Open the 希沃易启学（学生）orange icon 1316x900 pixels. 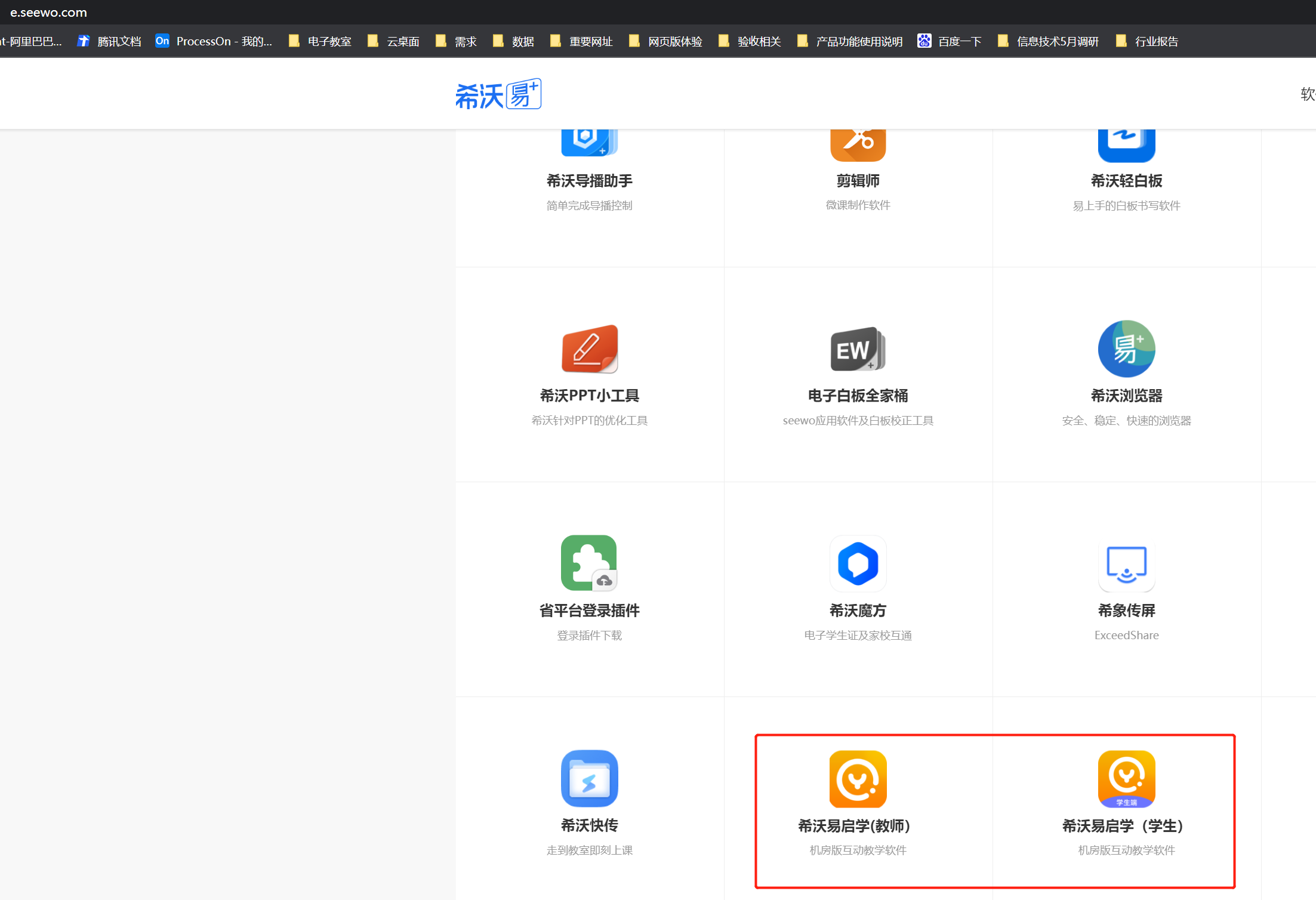click(x=1127, y=779)
